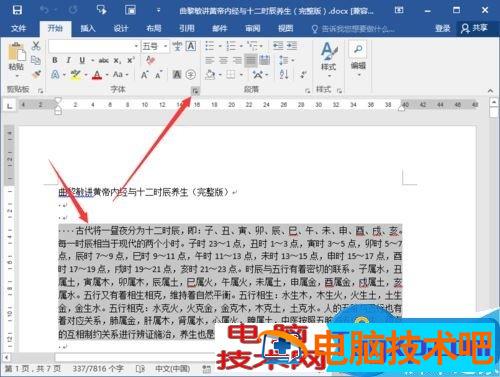
Task: Open the 审阅 tab
Action: pyautogui.click(x=252, y=28)
